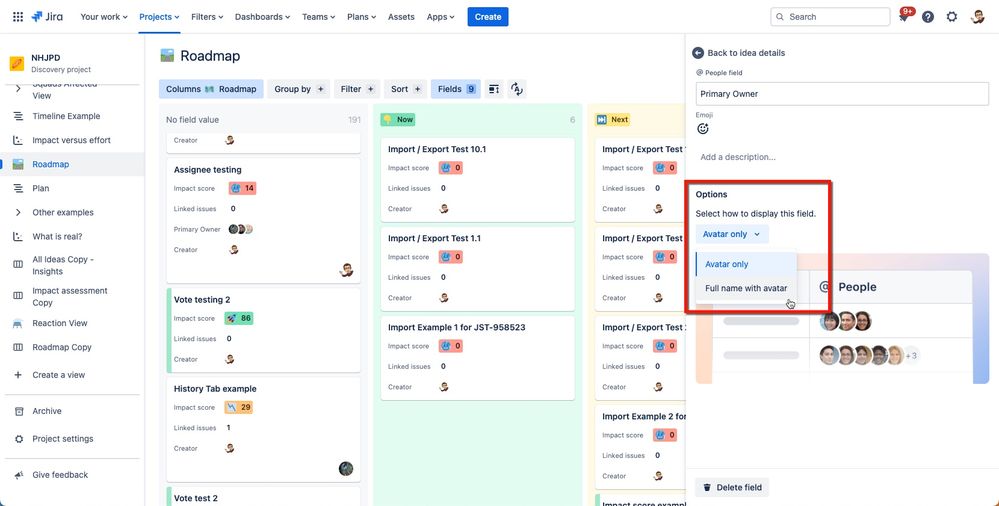
Task: Click the Reaction View sidebar icon
Action: pos(18,323)
